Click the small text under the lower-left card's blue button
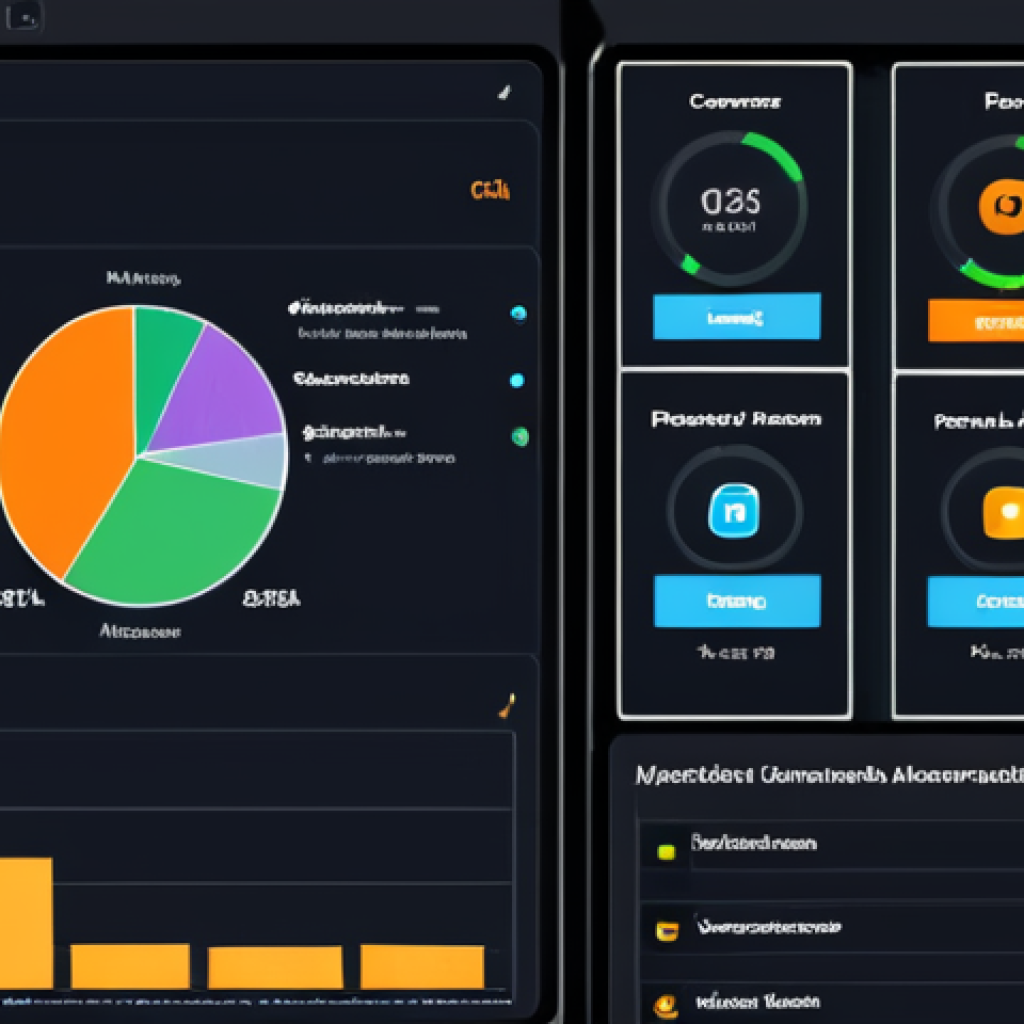The width and height of the screenshot is (1024, 1024). (736, 652)
